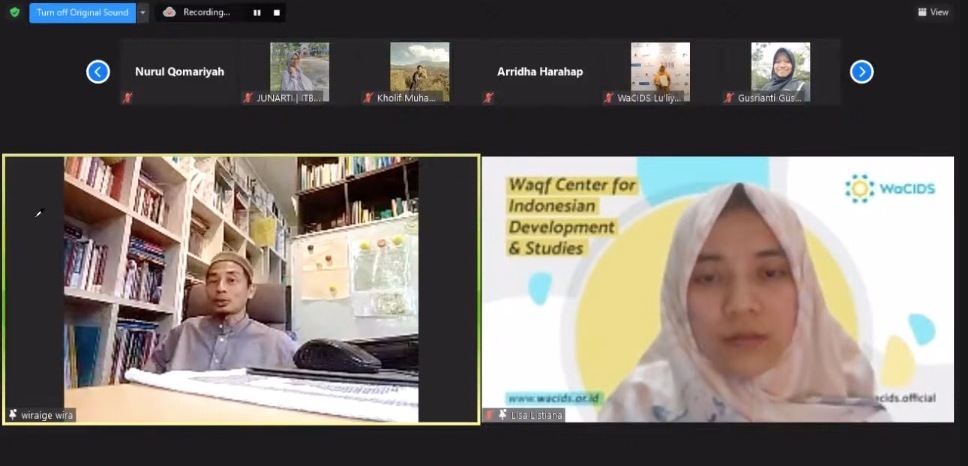Click muted mic icon next to Gusrianti

coord(729,98)
